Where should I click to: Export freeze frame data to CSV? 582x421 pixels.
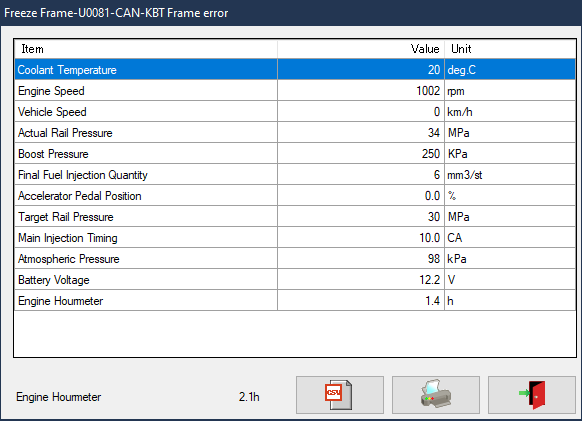(x=340, y=395)
